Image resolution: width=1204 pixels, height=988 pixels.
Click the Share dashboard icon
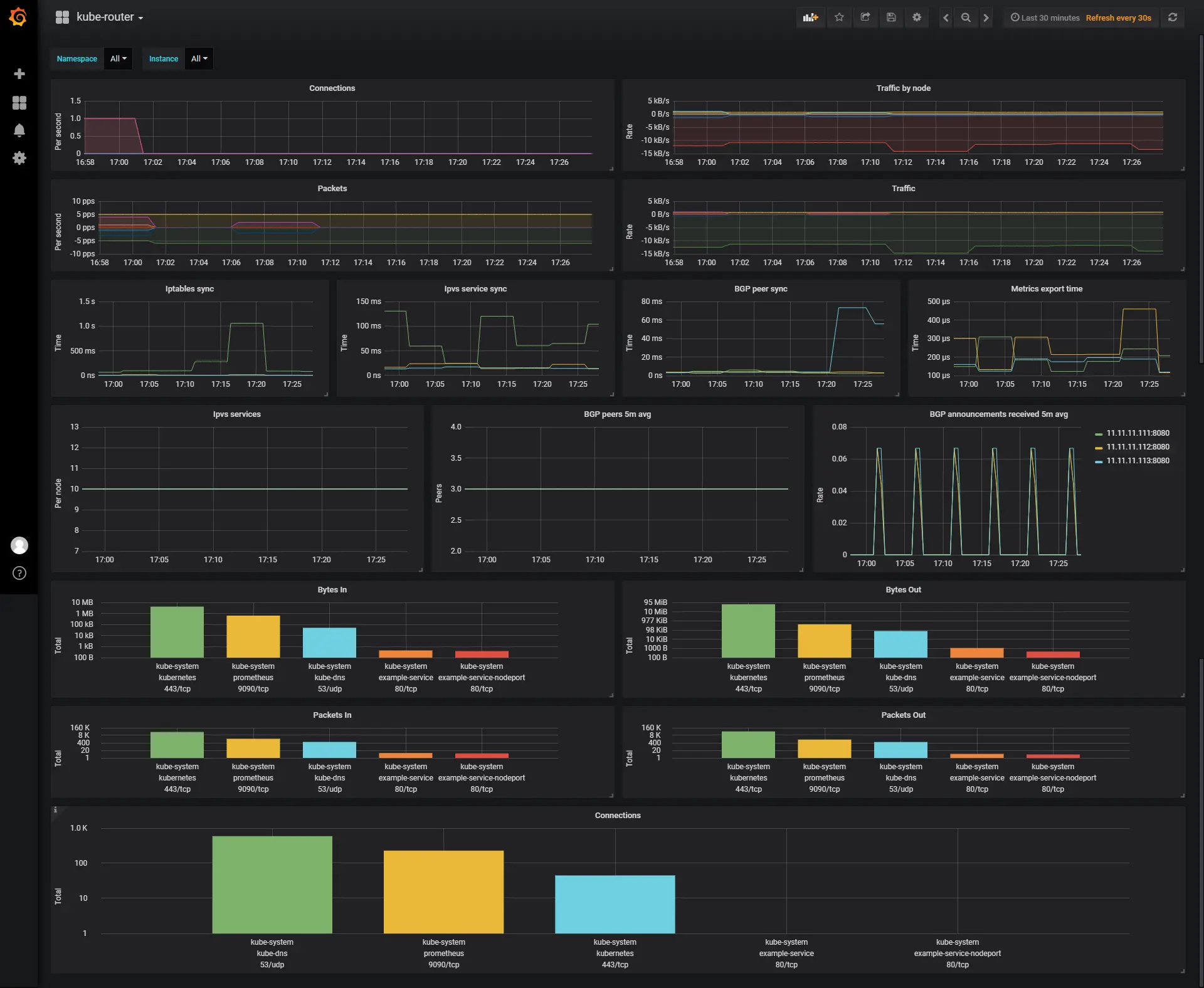click(x=865, y=18)
